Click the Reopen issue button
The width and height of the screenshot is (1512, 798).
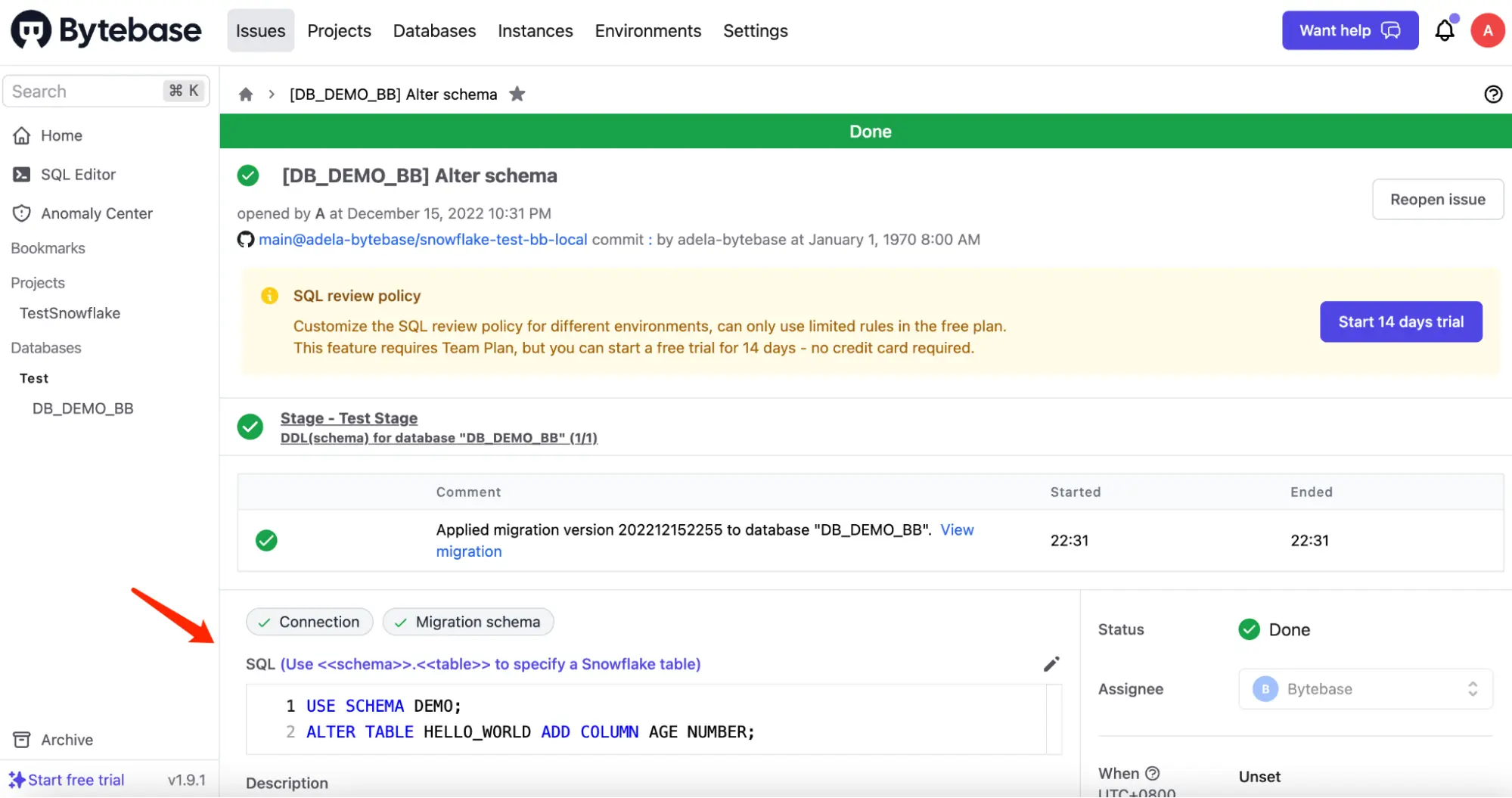coord(1437,200)
